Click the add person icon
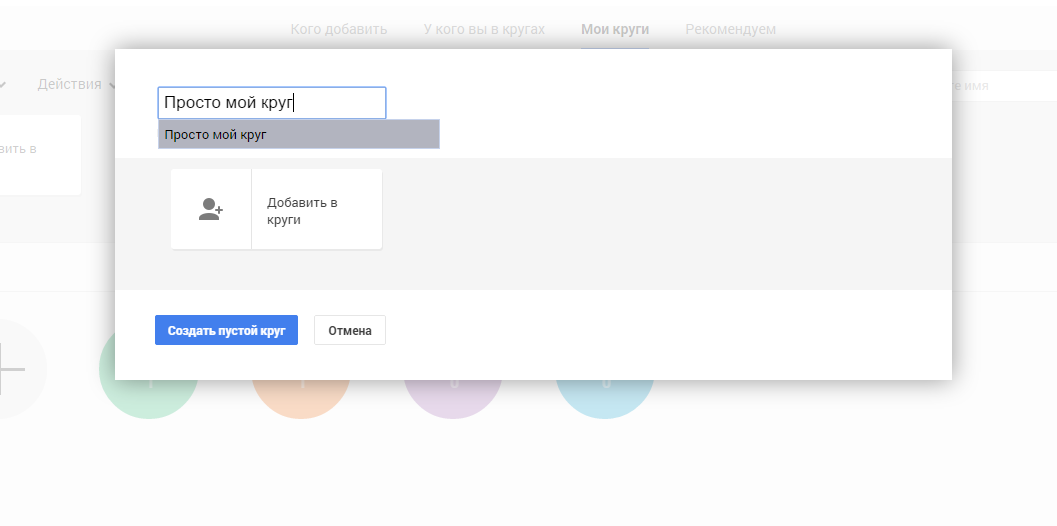This screenshot has height=526, width=1057. coord(210,209)
